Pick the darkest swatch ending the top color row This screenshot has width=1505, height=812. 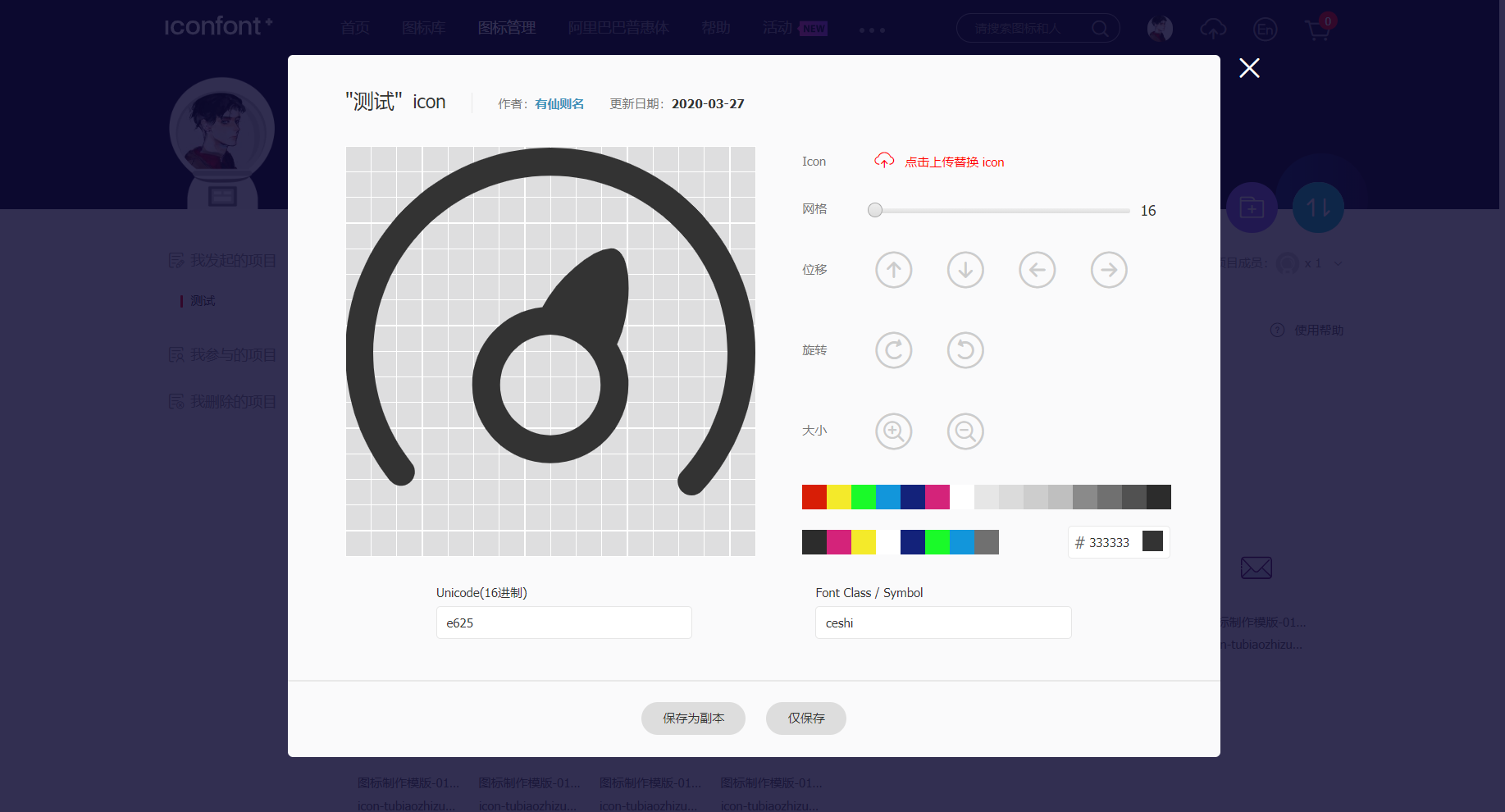pyautogui.click(x=1159, y=497)
